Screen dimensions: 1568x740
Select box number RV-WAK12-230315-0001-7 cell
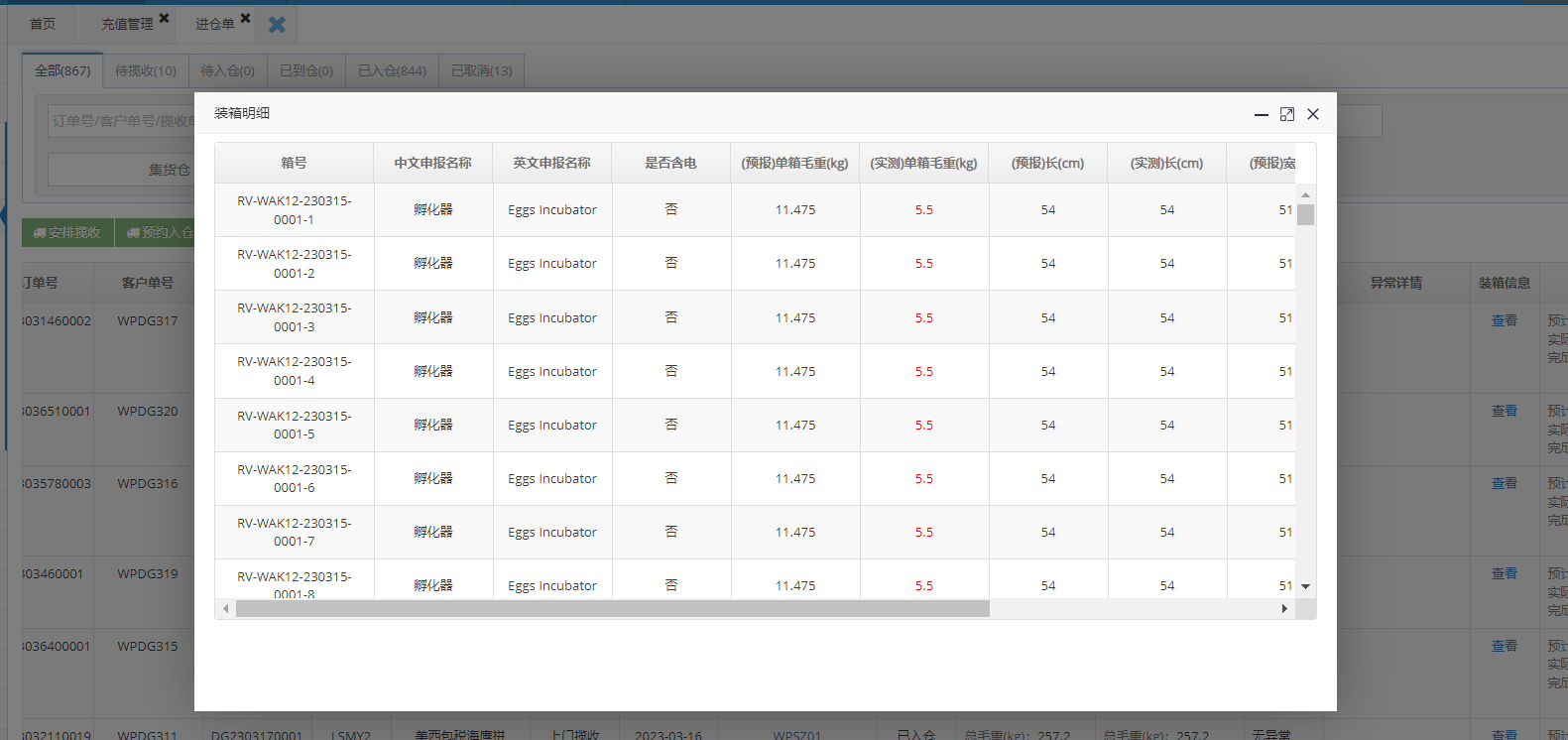click(x=295, y=532)
